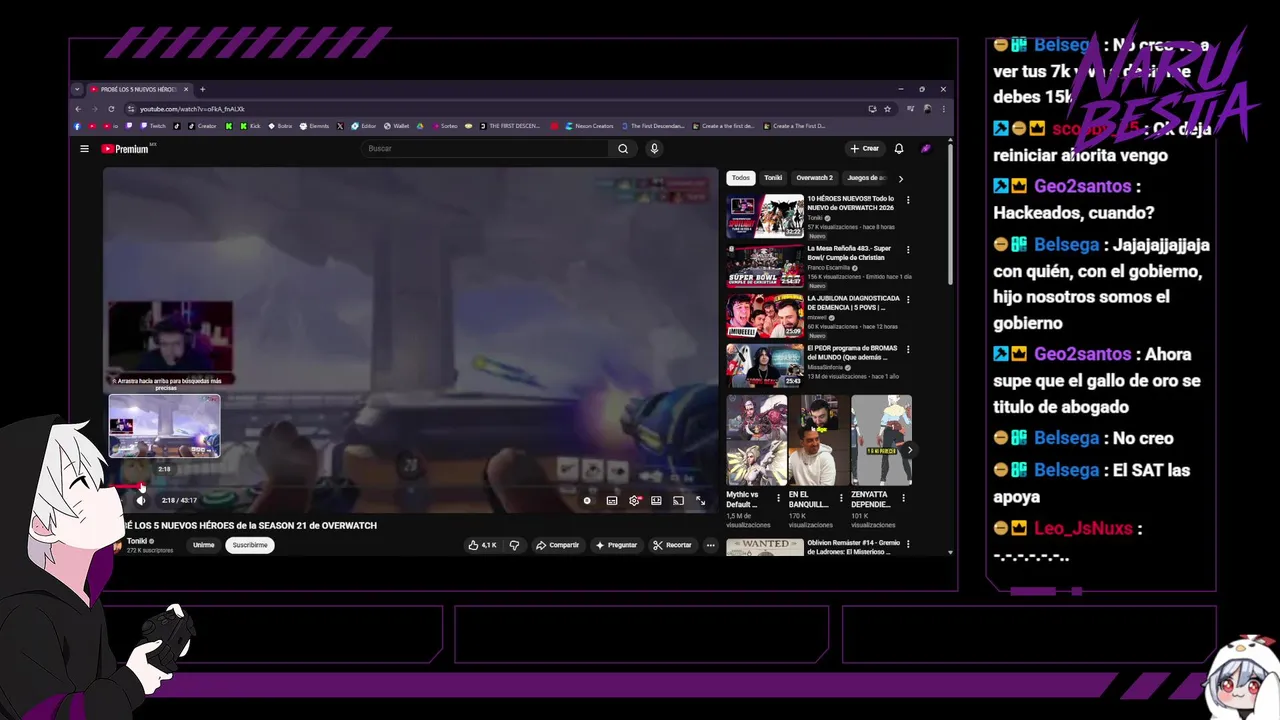Select the 'Overwatch 2' filter chip
The width and height of the screenshot is (1280, 720).
(x=814, y=178)
